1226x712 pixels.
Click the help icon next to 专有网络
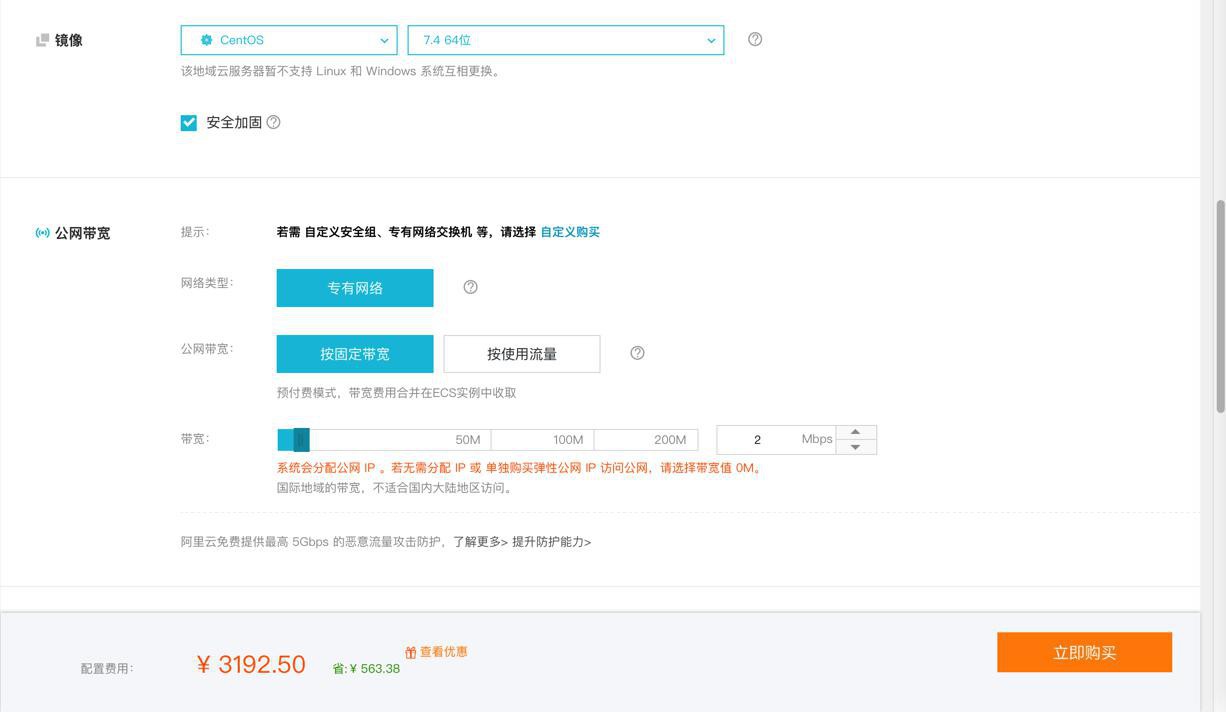point(470,287)
